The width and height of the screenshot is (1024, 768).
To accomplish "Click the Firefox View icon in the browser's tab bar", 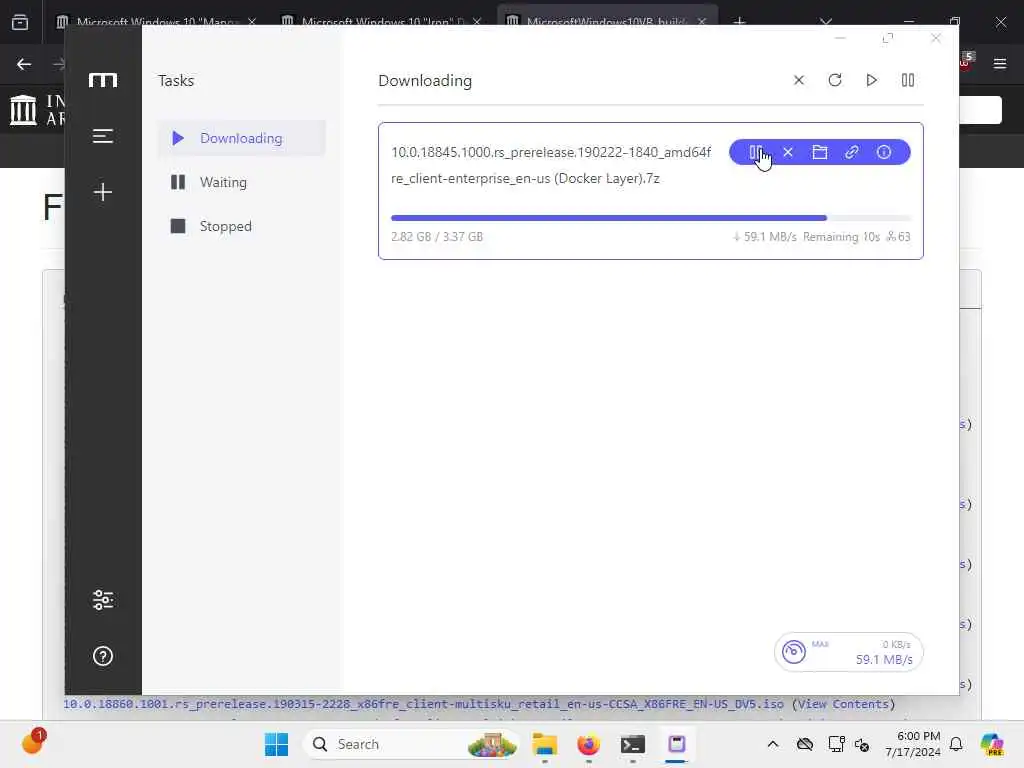I will [20, 22].
